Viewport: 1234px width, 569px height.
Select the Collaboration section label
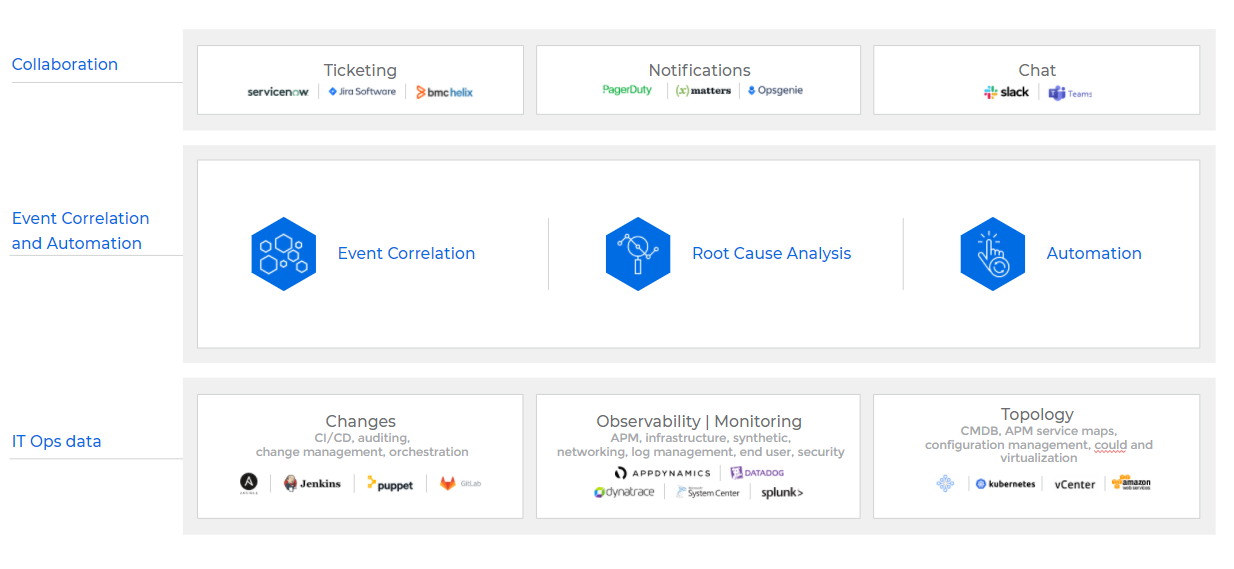[65, 64]
